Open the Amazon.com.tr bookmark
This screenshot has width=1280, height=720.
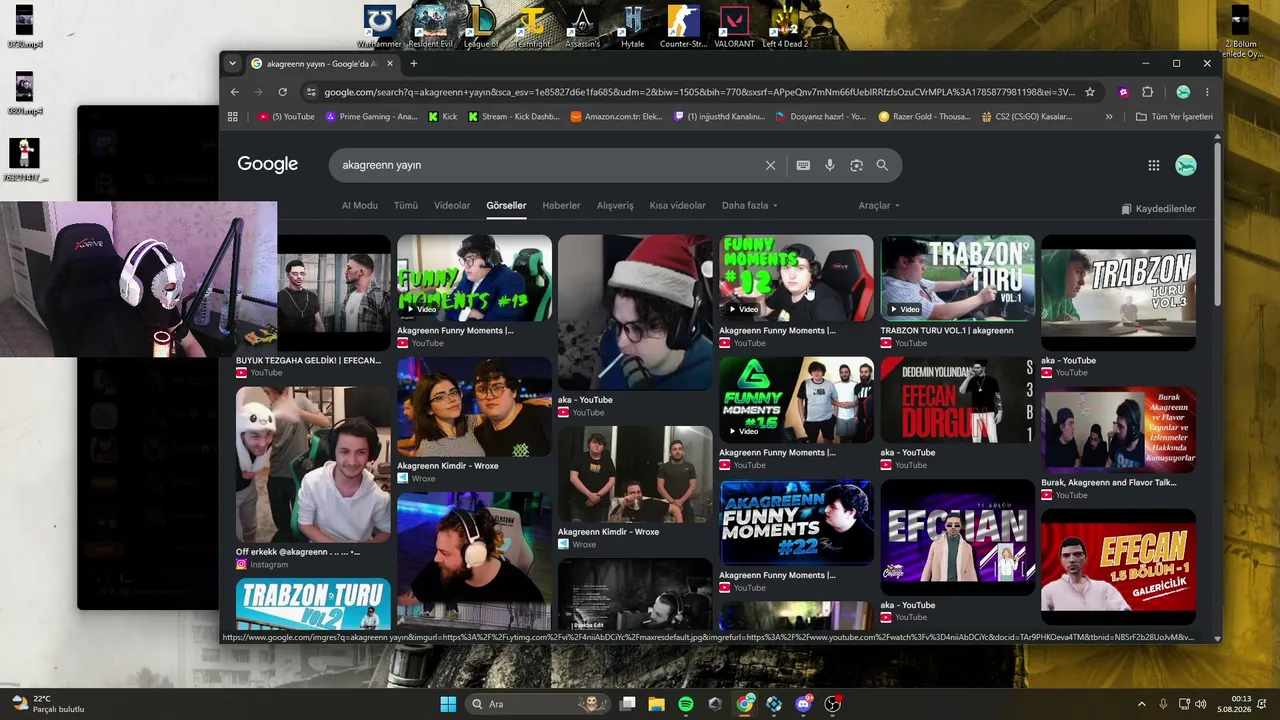616,117
